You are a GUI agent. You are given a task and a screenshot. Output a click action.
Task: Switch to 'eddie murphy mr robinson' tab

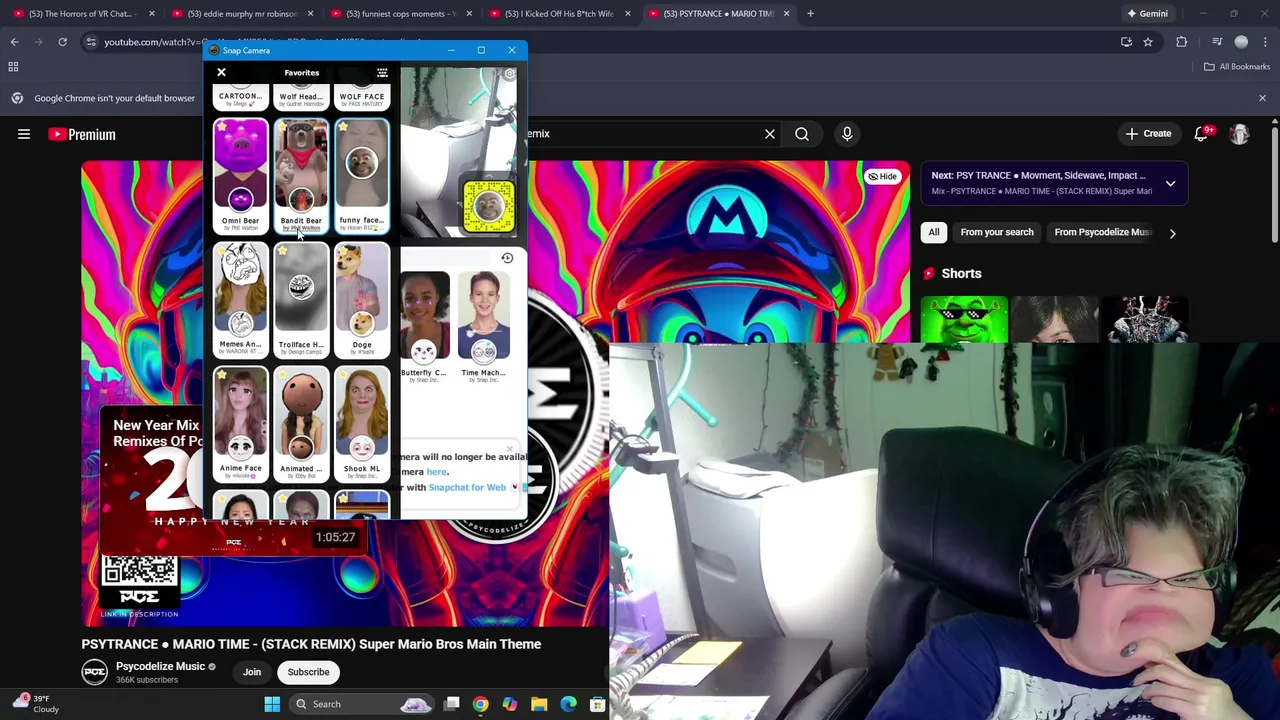tap(243, 14)
